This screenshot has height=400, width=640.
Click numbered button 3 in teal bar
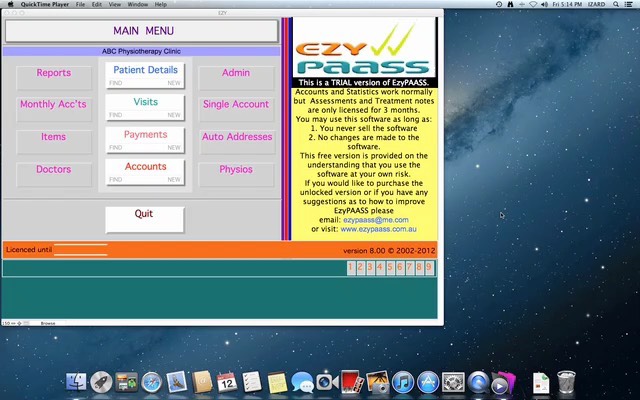(x=370, y=268)
